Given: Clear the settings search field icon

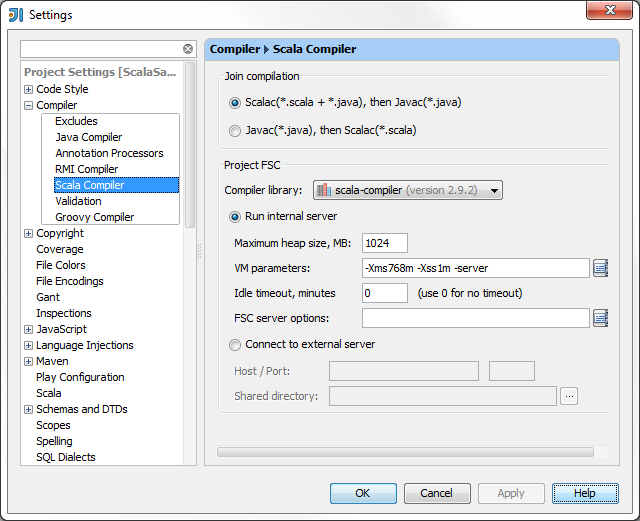Looking at the screenshot, I should (188, 49).
